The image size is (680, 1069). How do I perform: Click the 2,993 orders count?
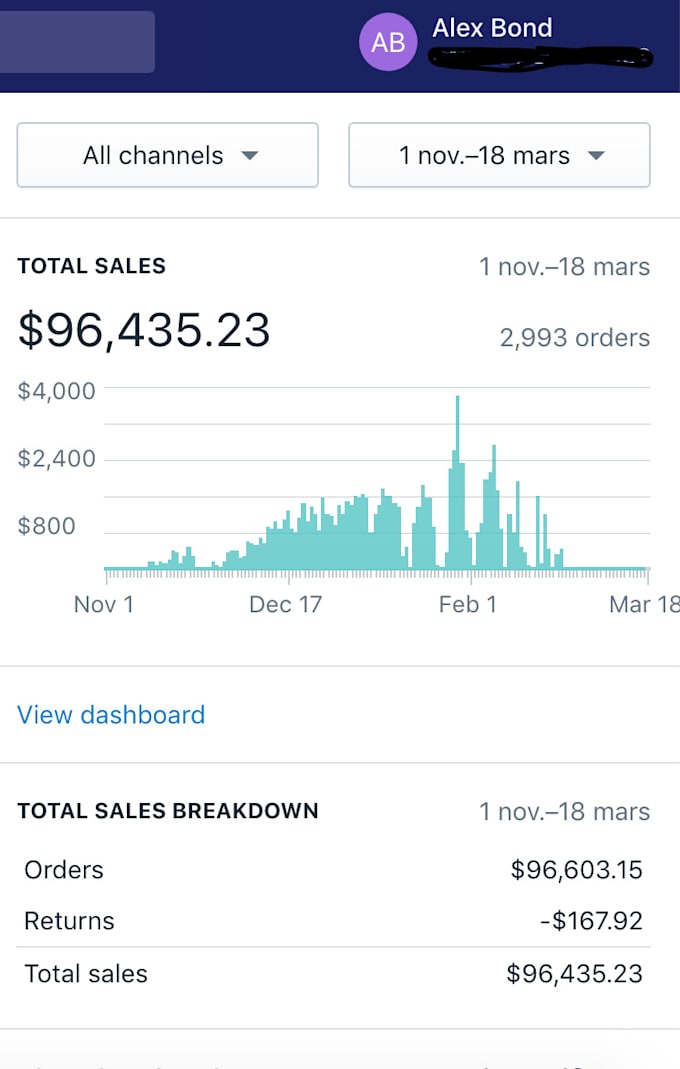click(574, 338)
